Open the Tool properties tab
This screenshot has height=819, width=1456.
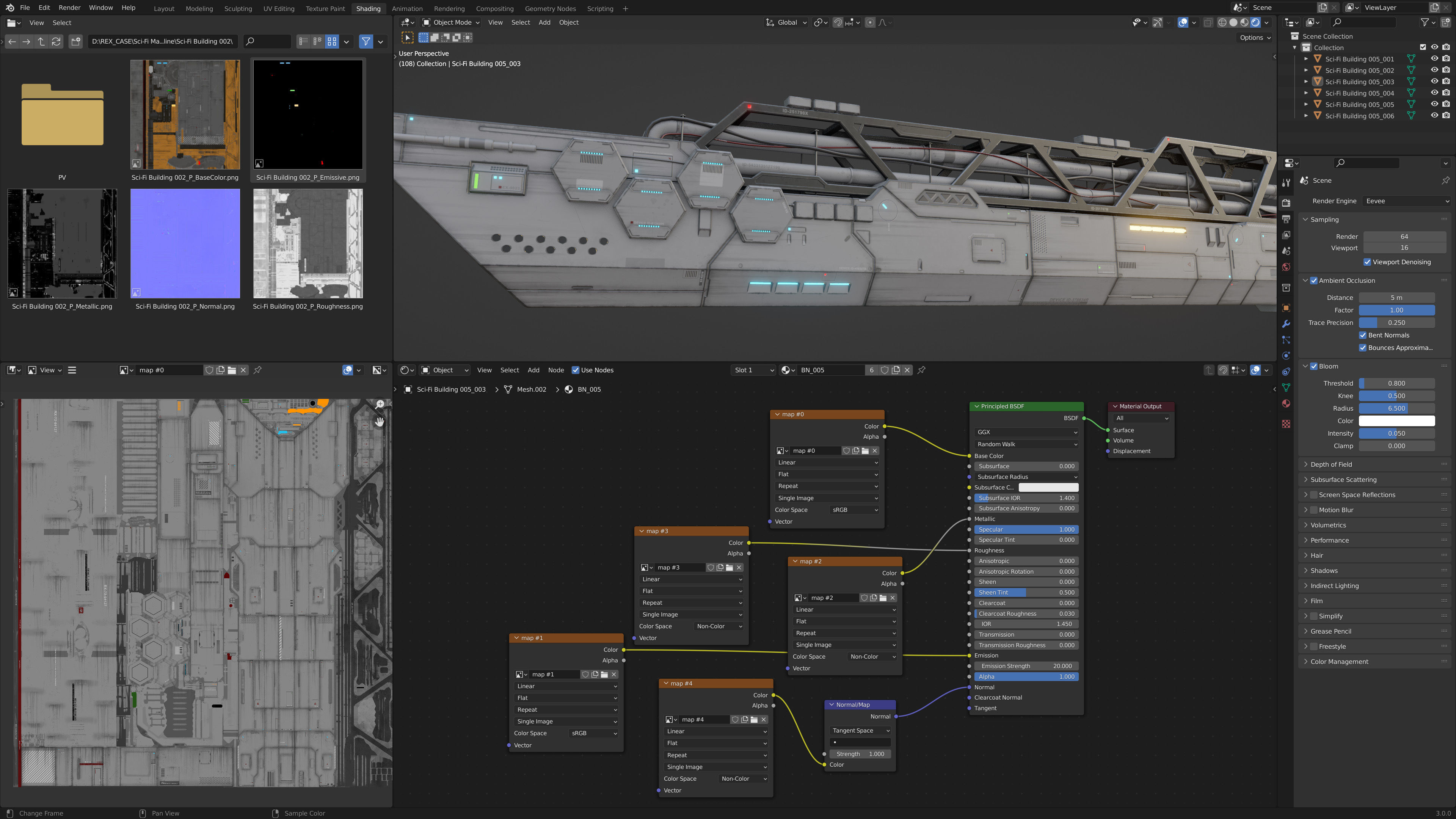click(x=1286, y=182)
